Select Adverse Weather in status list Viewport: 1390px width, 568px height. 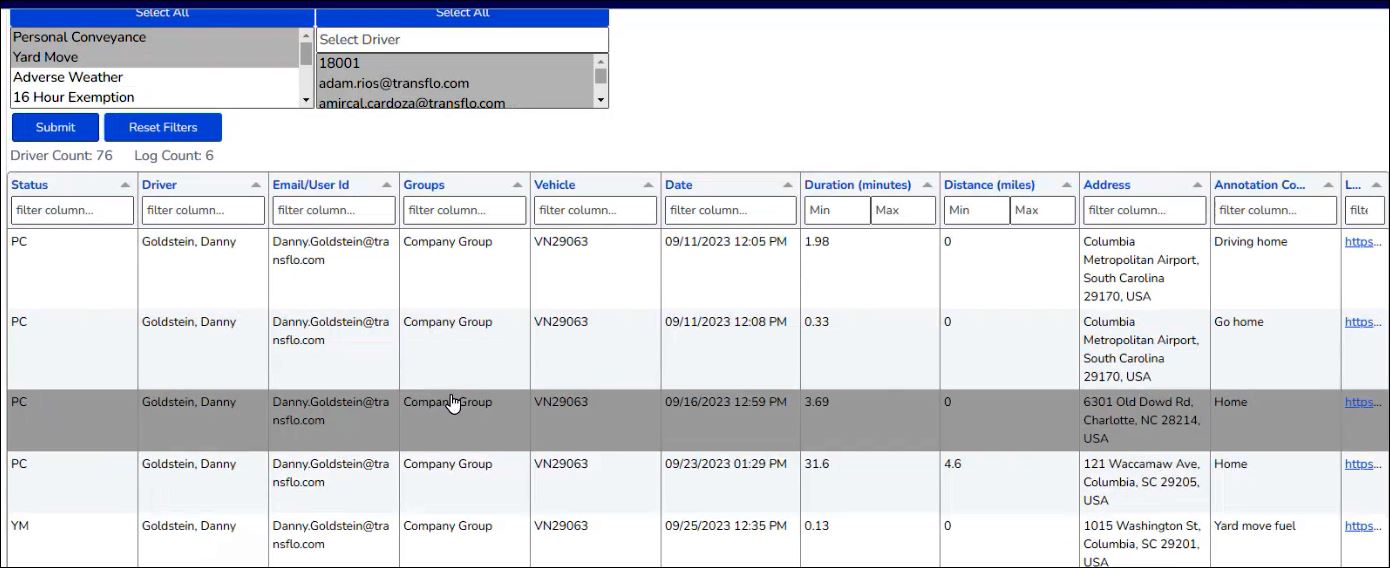pos(68,77)
